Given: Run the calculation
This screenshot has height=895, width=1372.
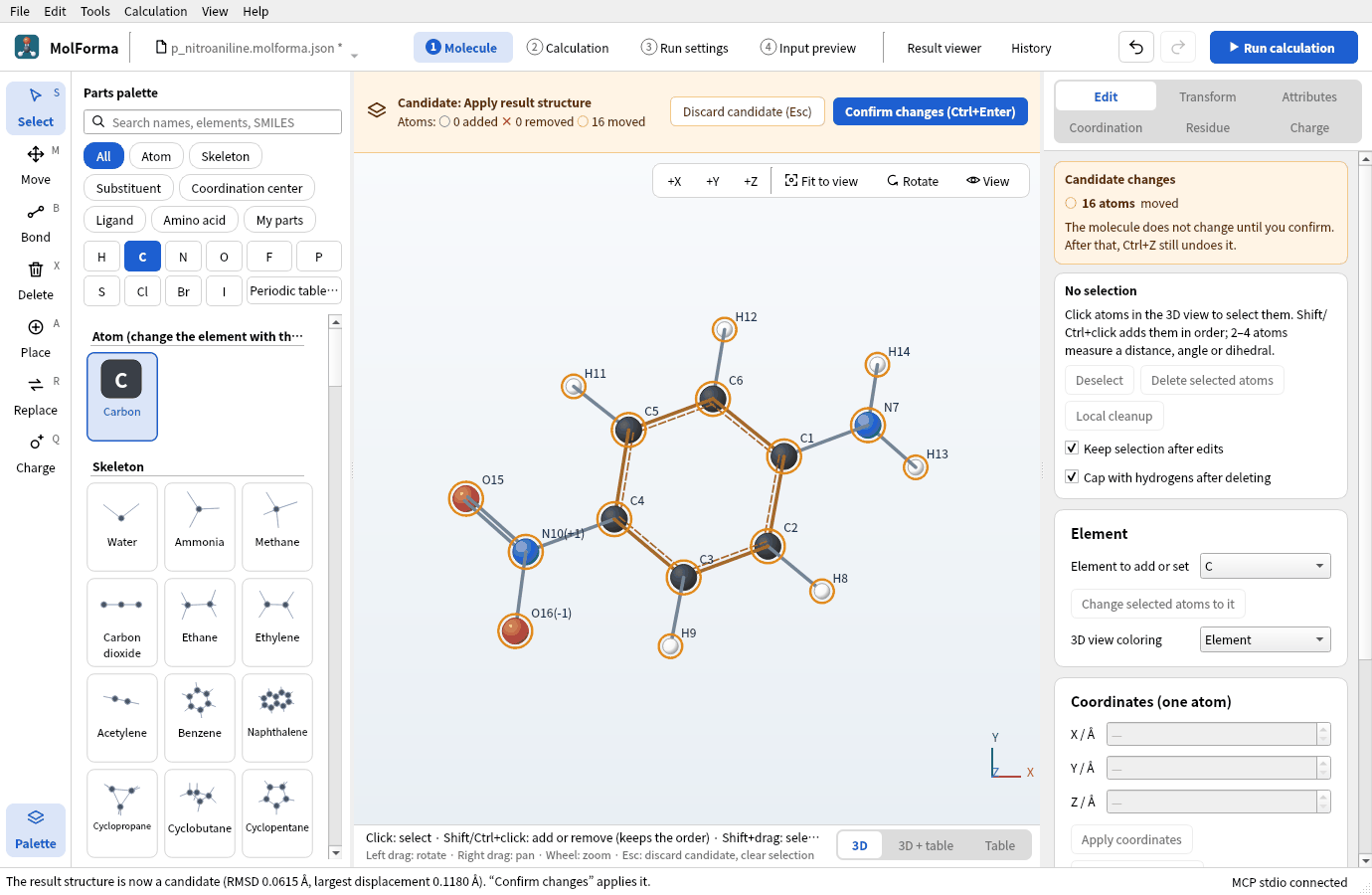Looking at the screenshot, I should [1284, 48].
